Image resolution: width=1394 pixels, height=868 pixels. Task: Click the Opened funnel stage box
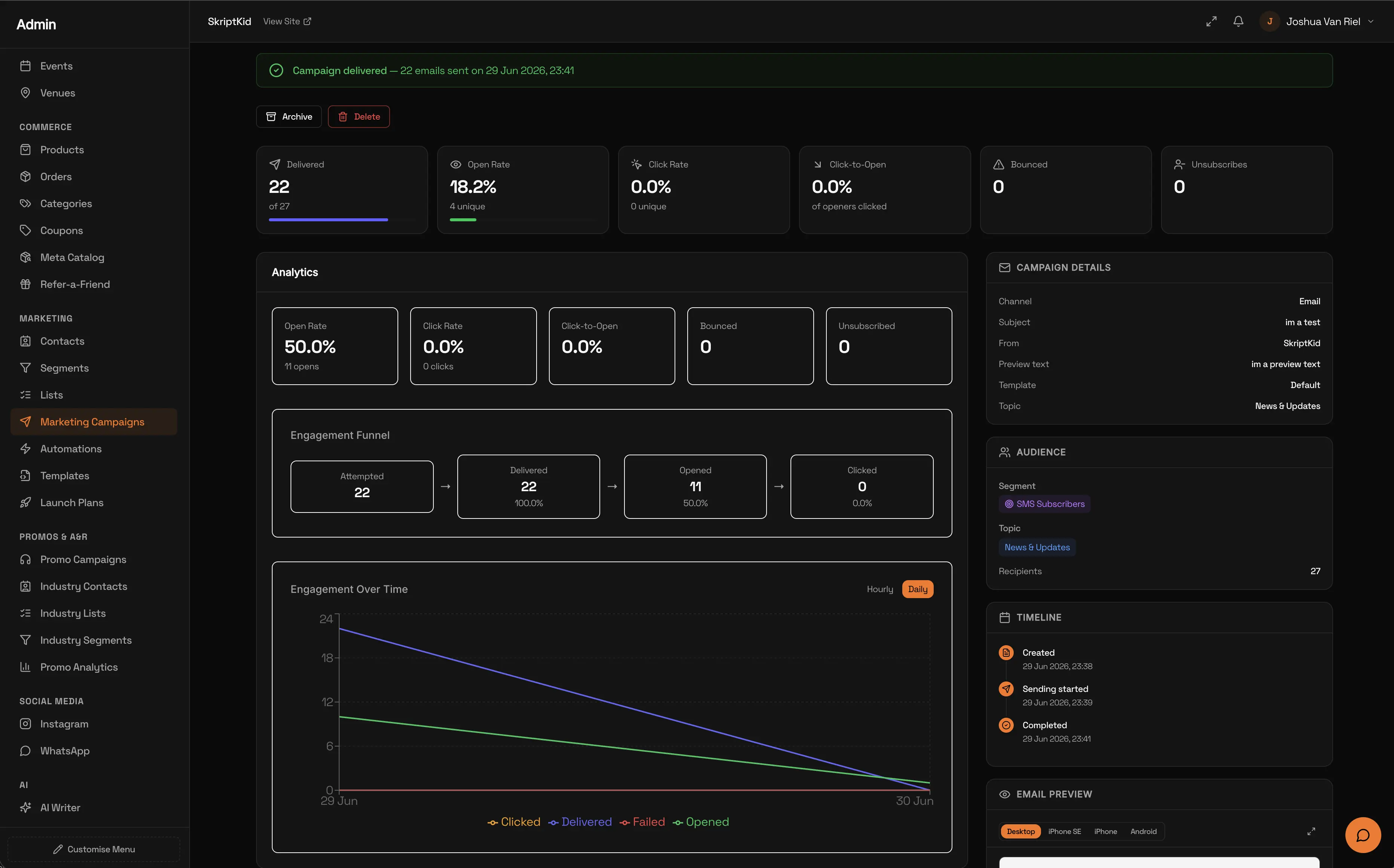pyautogui.click(x=695, y=487)
